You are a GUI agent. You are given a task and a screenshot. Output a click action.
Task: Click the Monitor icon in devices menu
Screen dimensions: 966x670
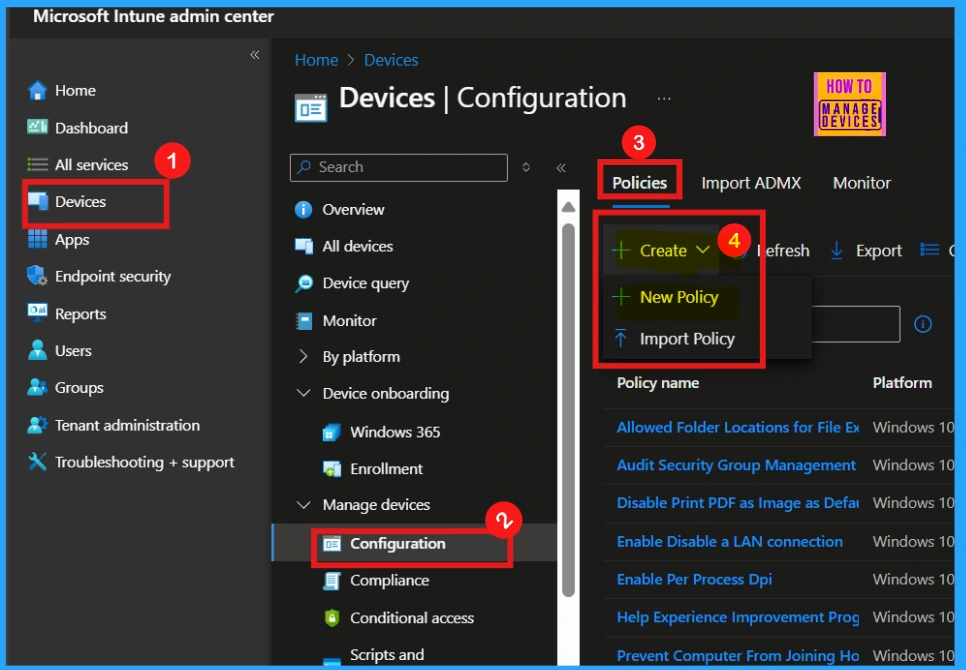tap(304, 321)
